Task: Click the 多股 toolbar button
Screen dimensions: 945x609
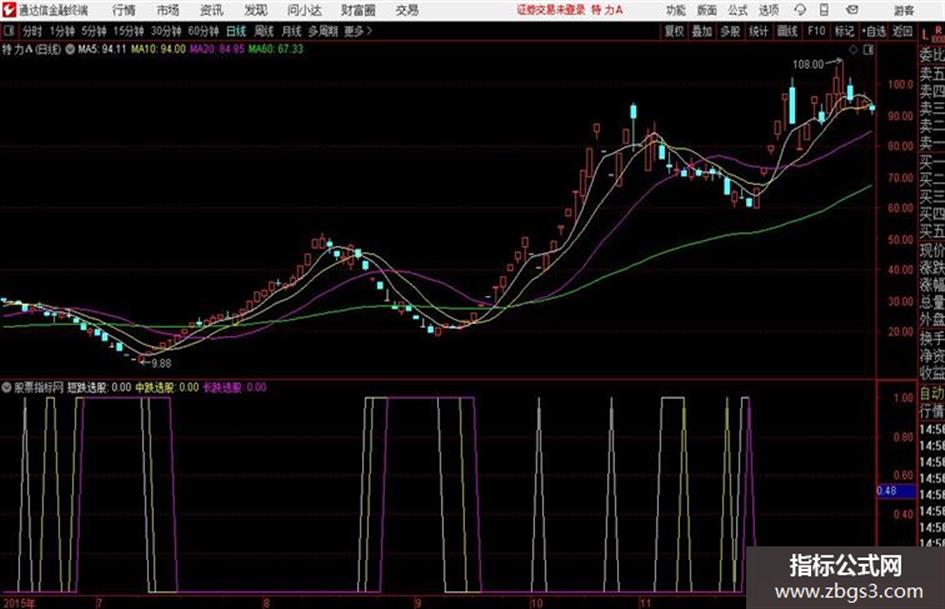Action: pyautogui.click(x=730, y=31)
